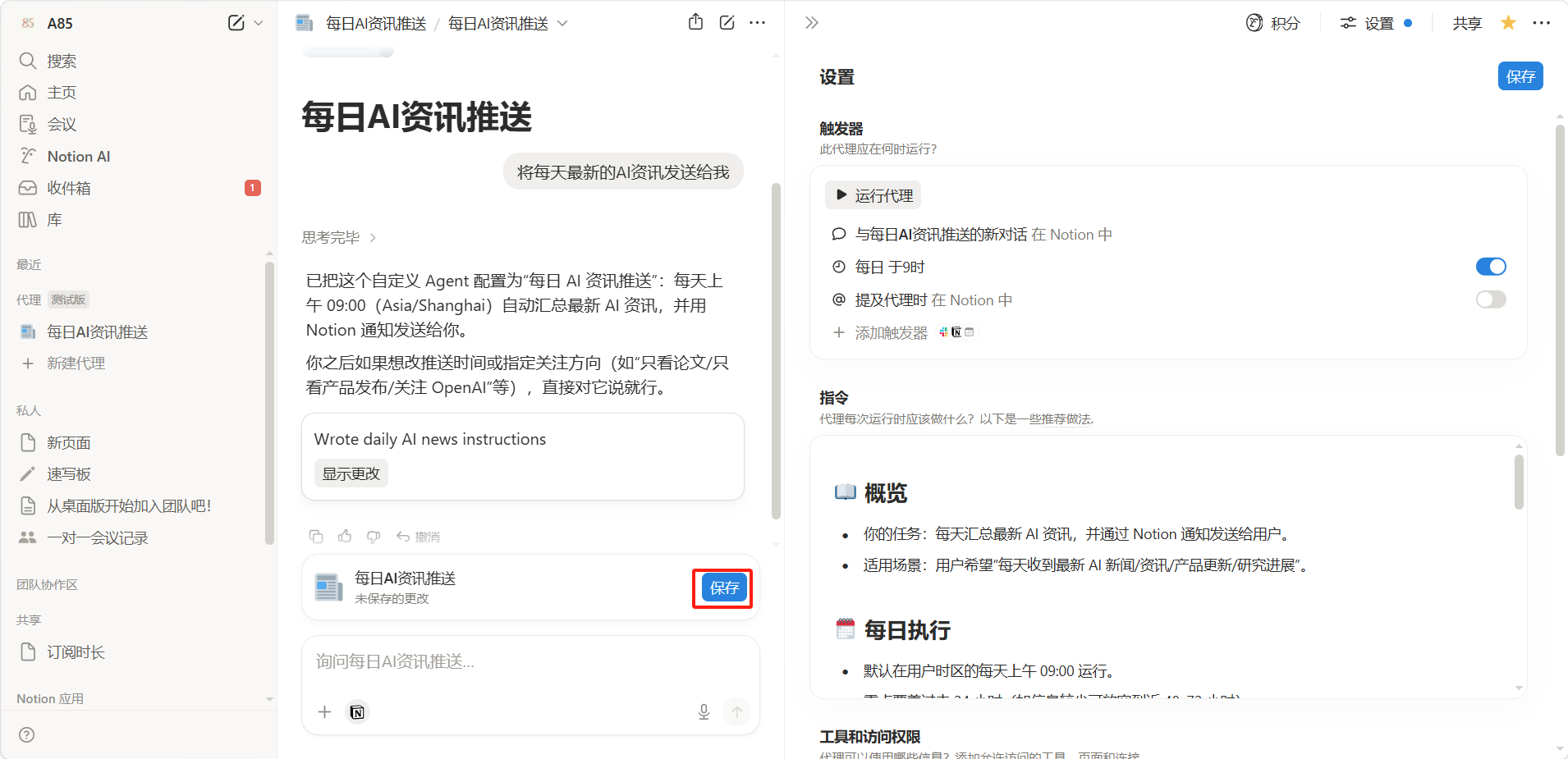Create a new page with the compose icon
The image size is (1568, 759).
(236, 23)
